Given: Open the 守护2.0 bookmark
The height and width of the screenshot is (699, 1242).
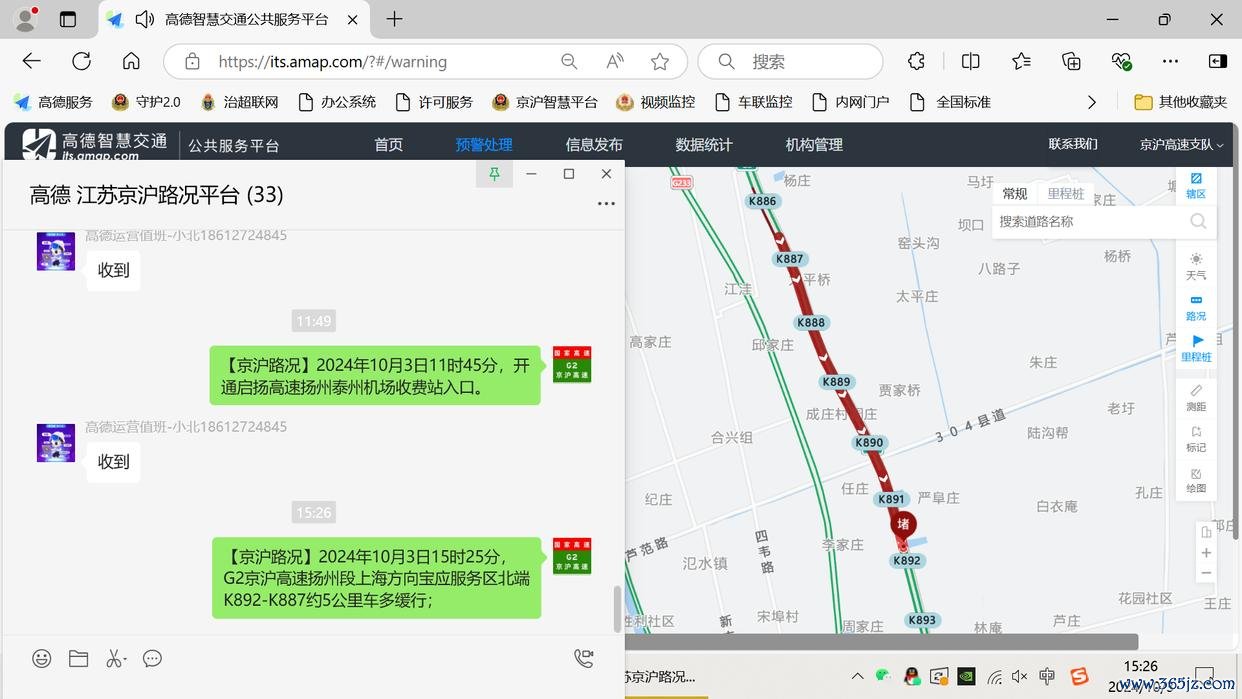Looking at the screenshot, I should pyautogui.click(x=147, y=102).
